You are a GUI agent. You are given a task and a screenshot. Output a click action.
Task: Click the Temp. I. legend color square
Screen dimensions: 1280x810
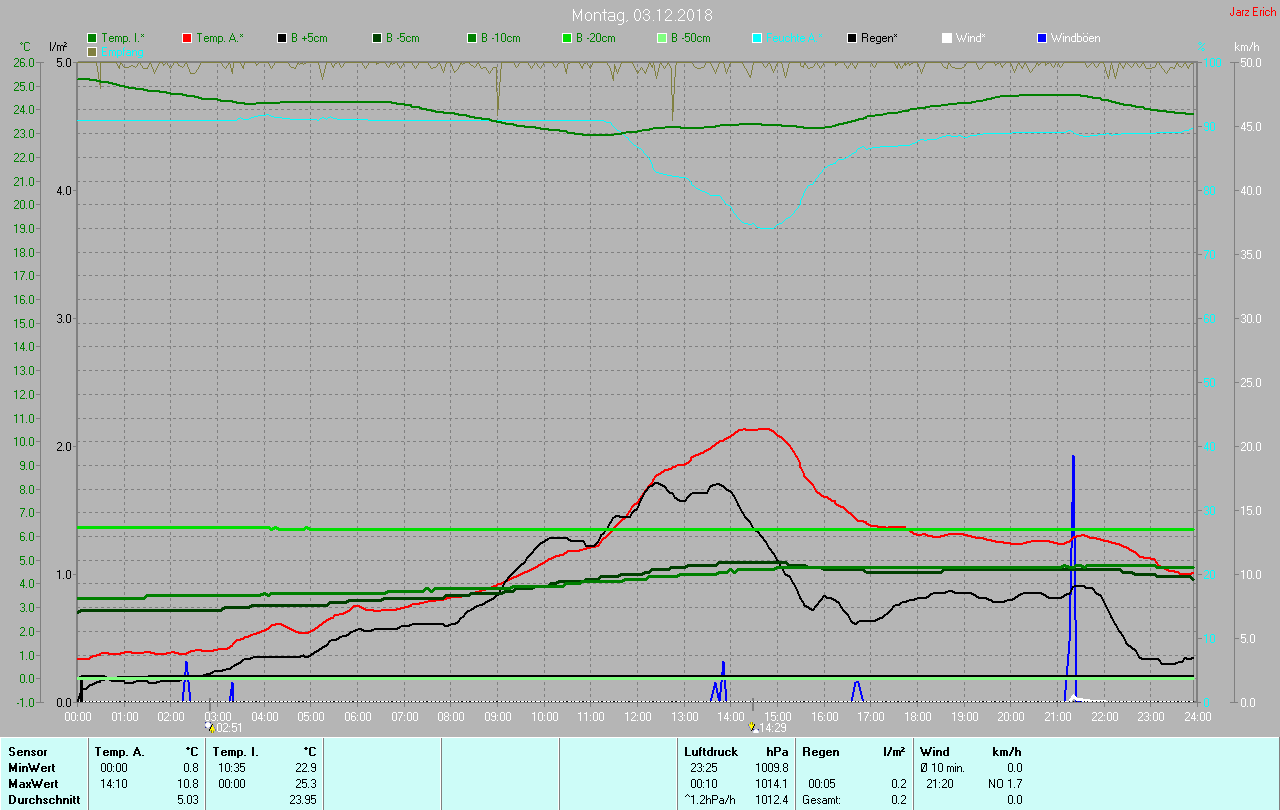[93, 38]
